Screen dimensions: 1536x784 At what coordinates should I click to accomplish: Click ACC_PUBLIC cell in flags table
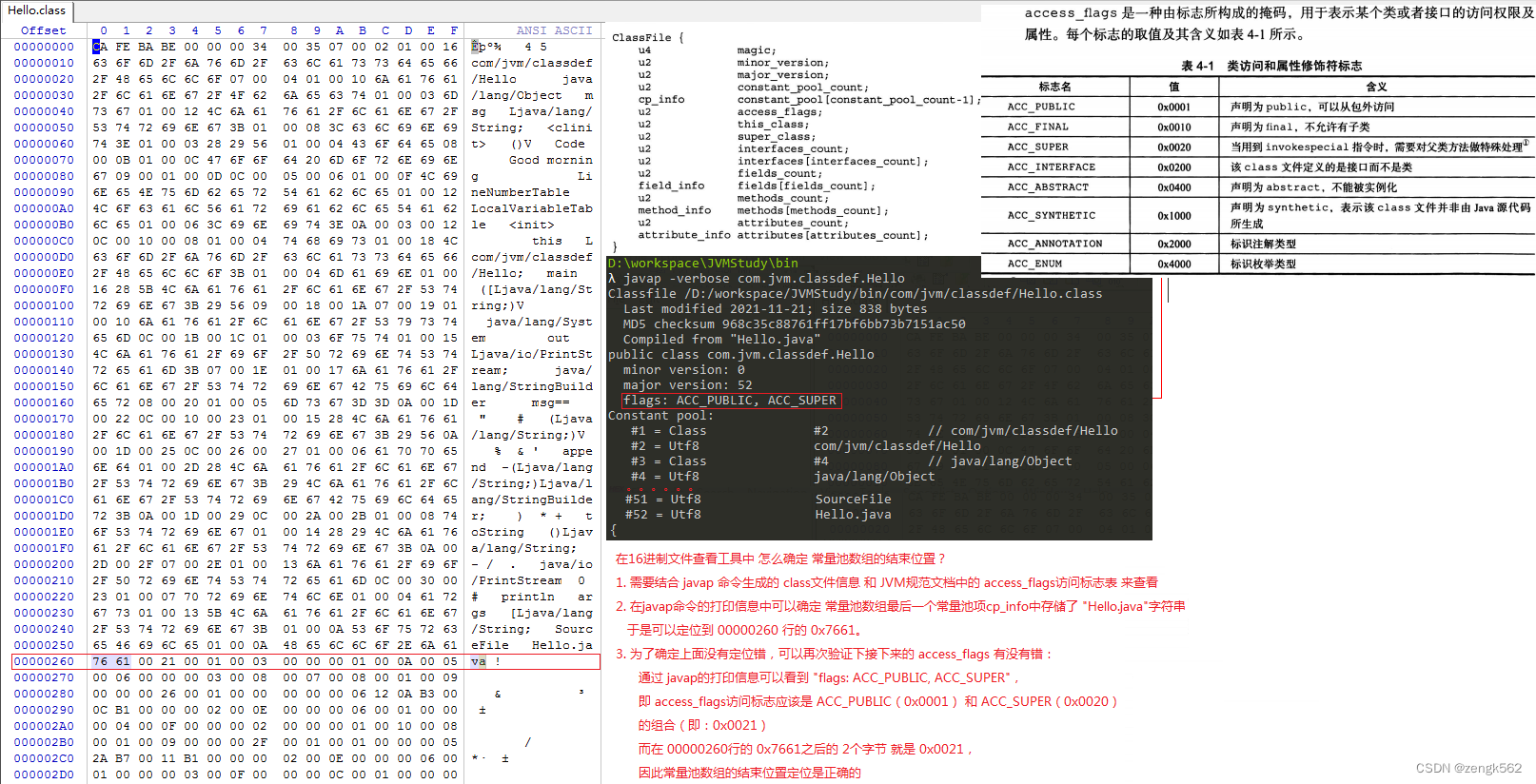click(x=1041, y=108)
